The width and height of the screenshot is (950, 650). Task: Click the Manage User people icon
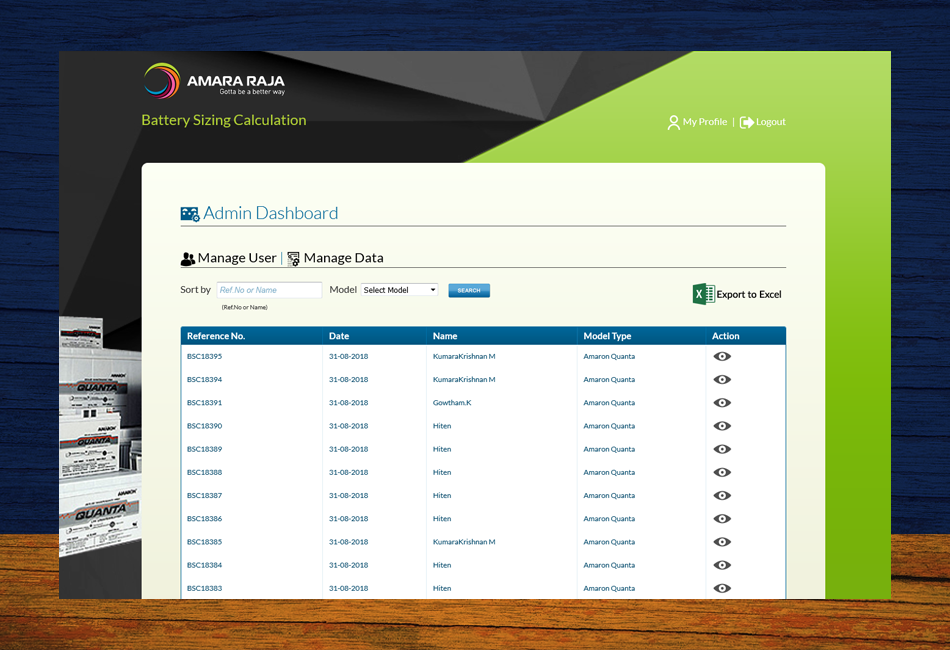pos(188,259)
